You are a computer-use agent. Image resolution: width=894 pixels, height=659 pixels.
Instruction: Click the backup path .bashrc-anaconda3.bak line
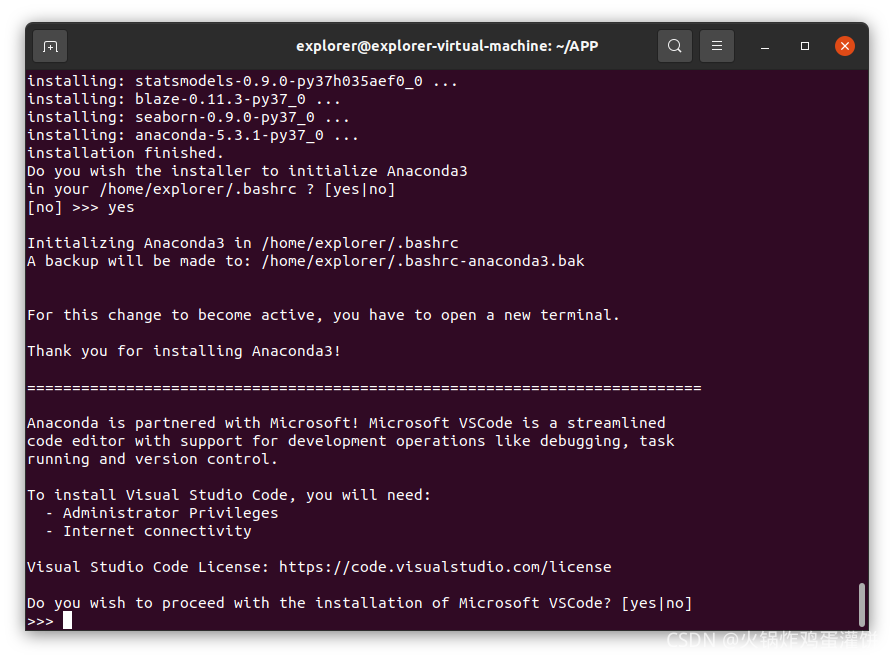click(306, 261)
